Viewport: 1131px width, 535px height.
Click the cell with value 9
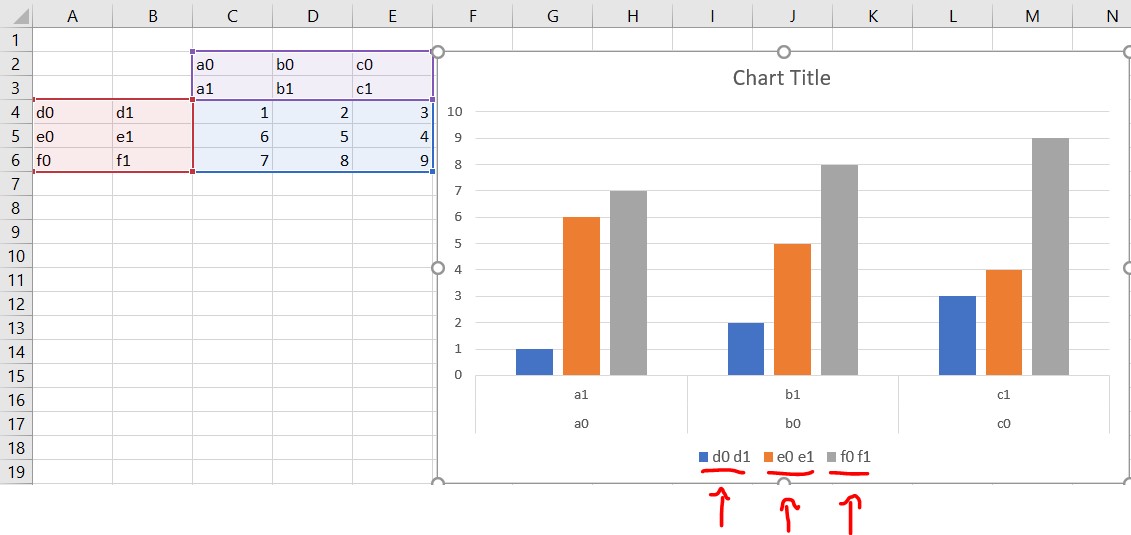[392, 160]
